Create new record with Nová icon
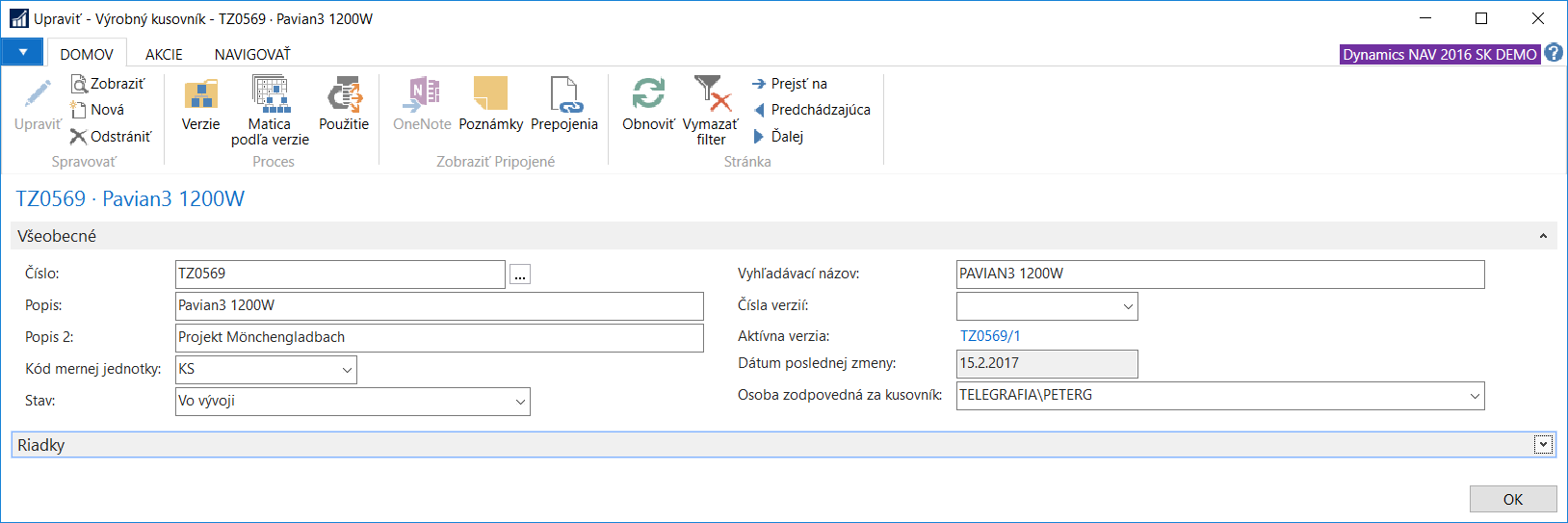This screenshot has height=523, width=1568. (x=79, y=110)
